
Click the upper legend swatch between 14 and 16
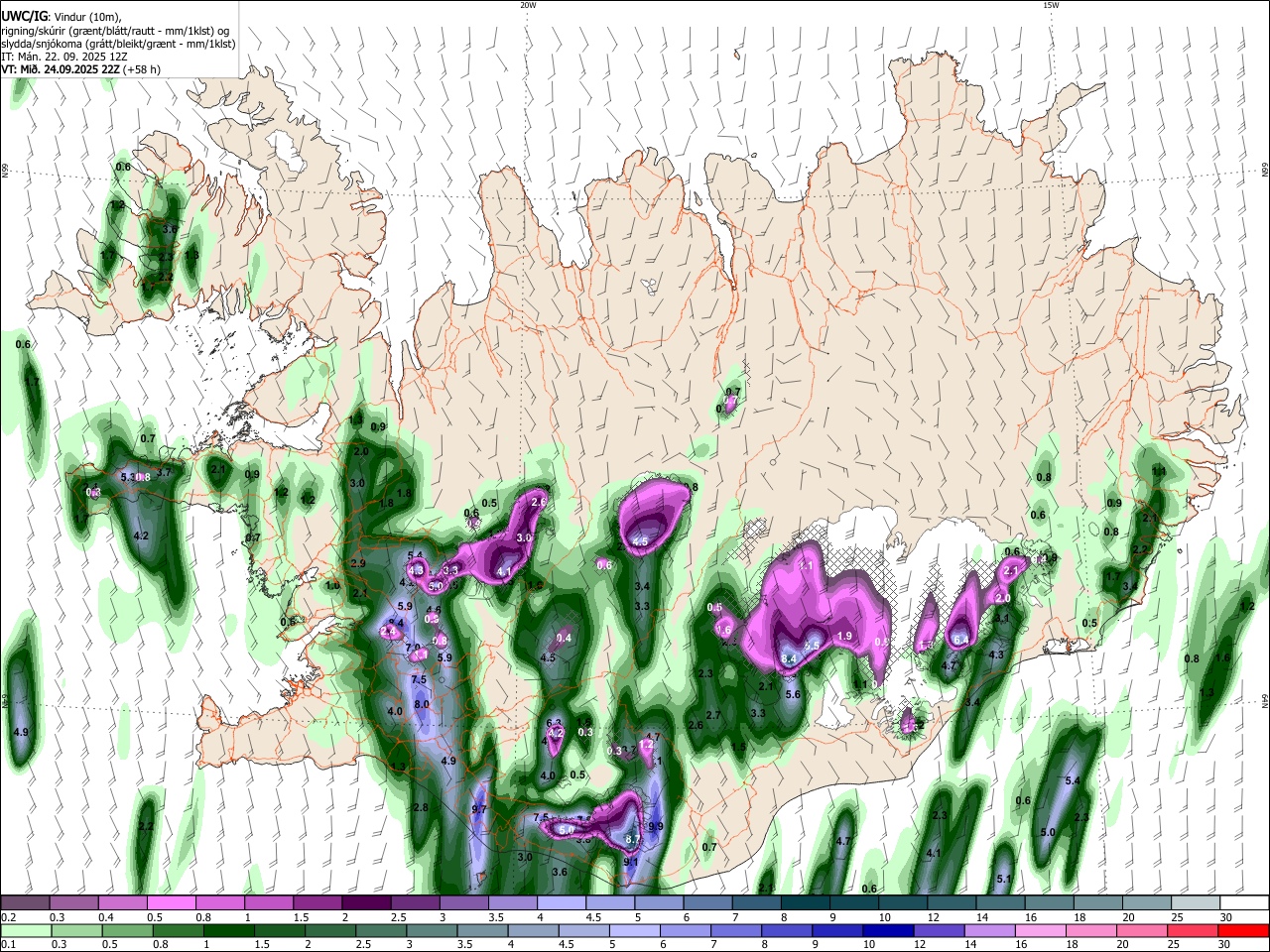(x=1000, y=902)
